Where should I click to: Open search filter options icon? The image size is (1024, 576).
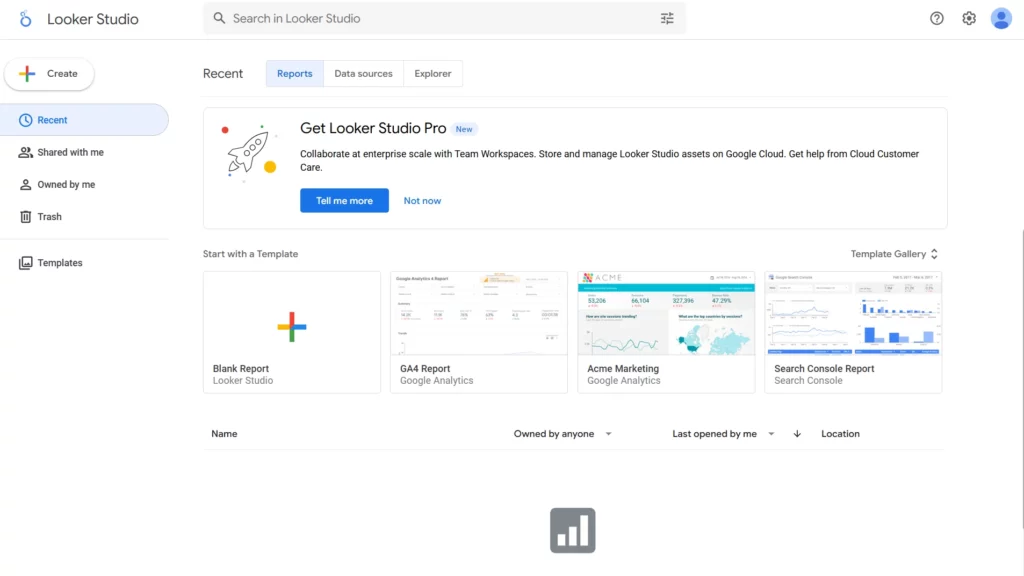click(x=667, y=18)
